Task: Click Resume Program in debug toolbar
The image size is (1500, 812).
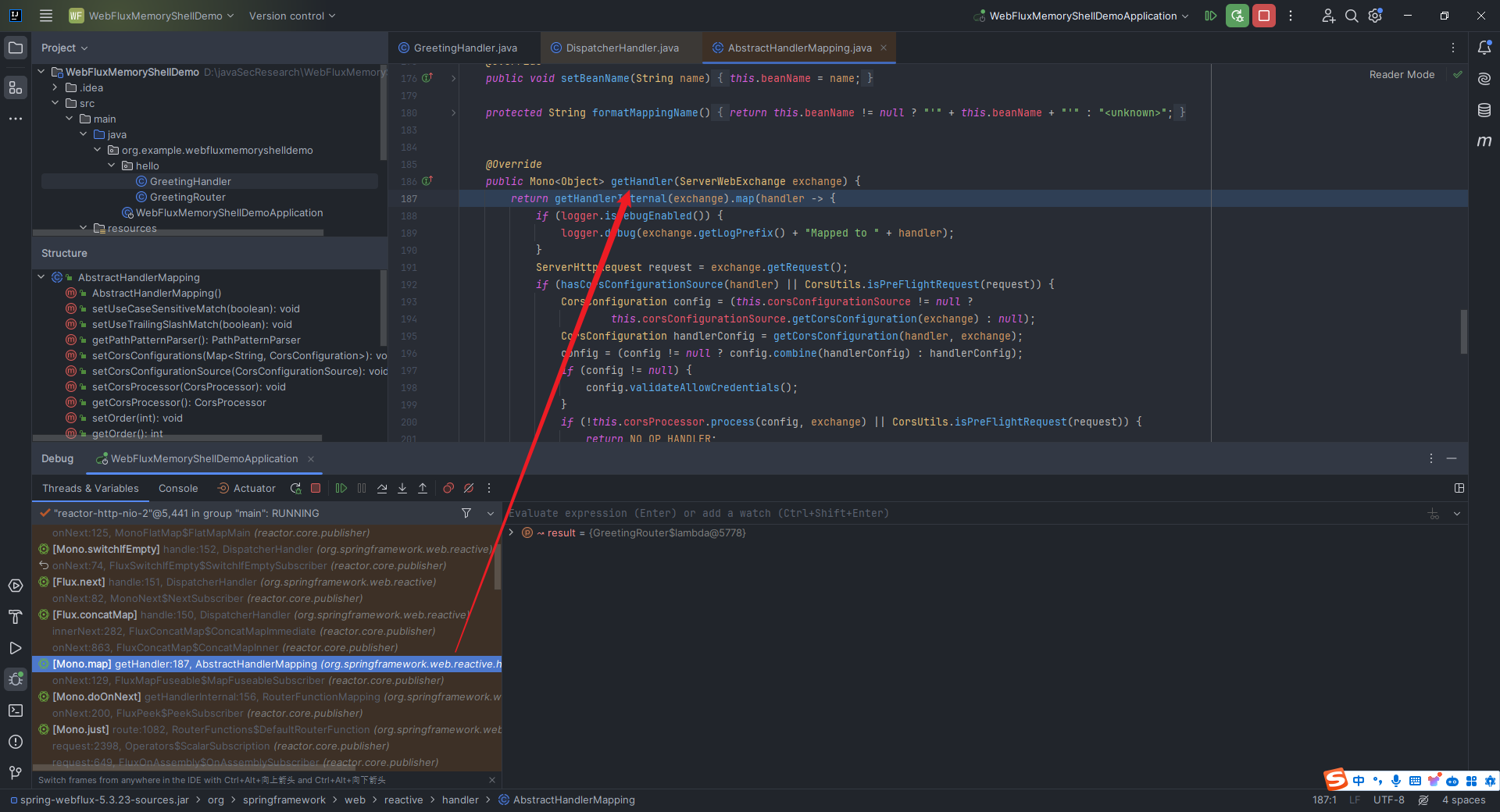Action: 341,489
